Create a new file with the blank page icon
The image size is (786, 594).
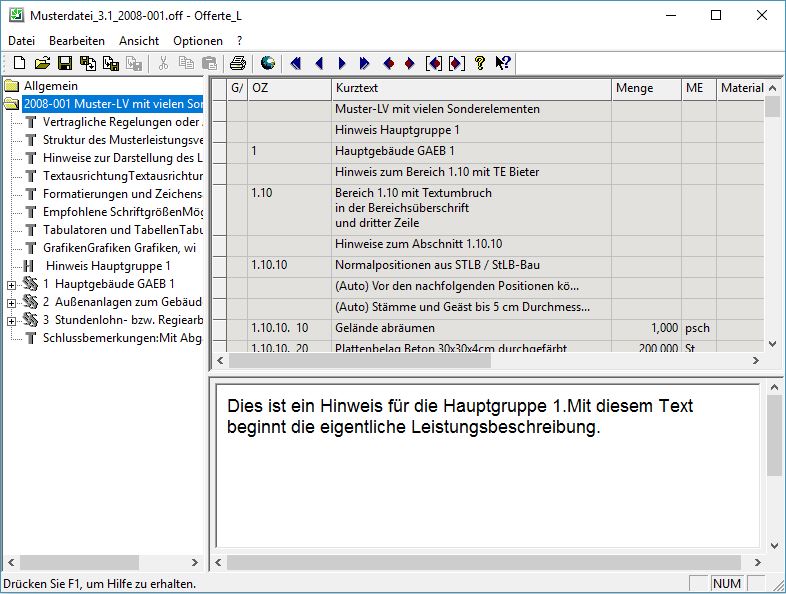click(x=20, y=63)
